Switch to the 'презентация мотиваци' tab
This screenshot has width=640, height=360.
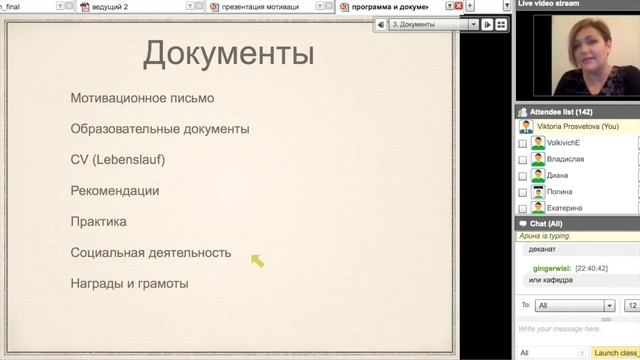click(260, 7)
